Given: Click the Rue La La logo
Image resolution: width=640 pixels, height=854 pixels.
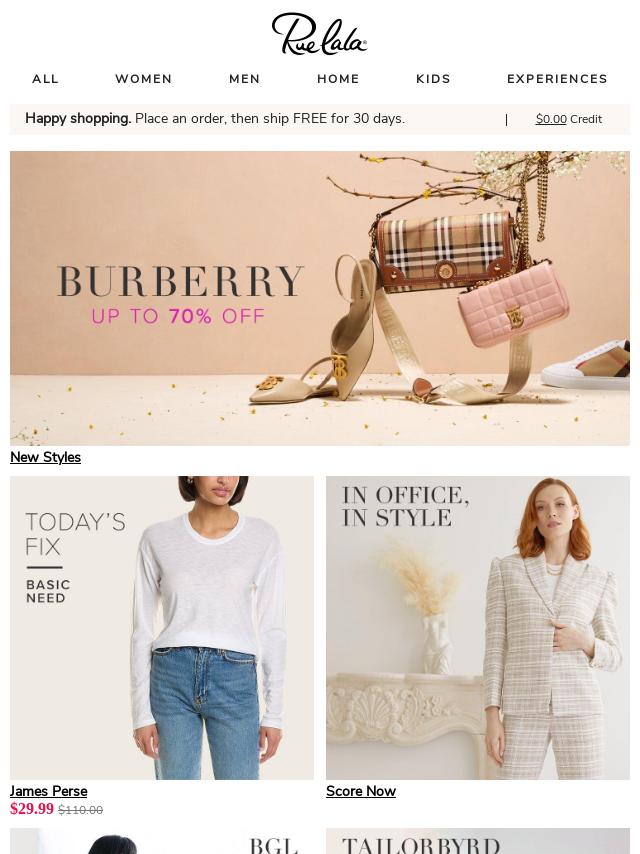Looking at the screenshot, I should (x=319, y=34).
